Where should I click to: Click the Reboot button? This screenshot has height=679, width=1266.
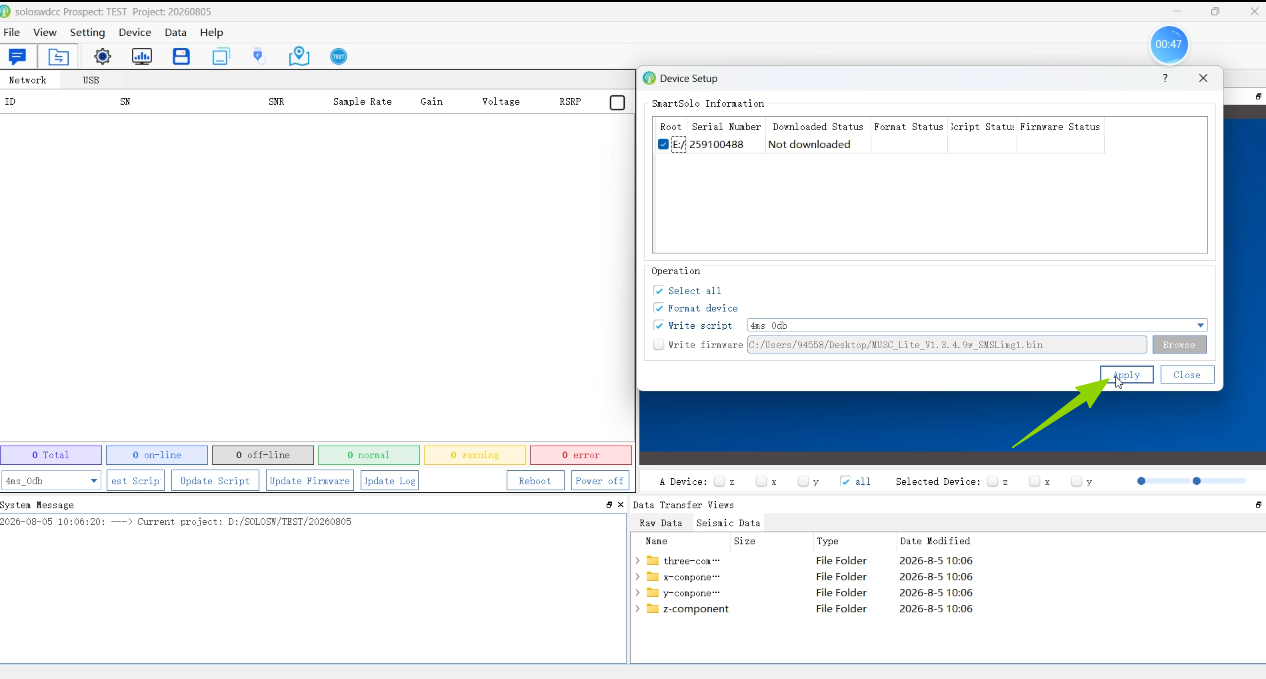535,481
